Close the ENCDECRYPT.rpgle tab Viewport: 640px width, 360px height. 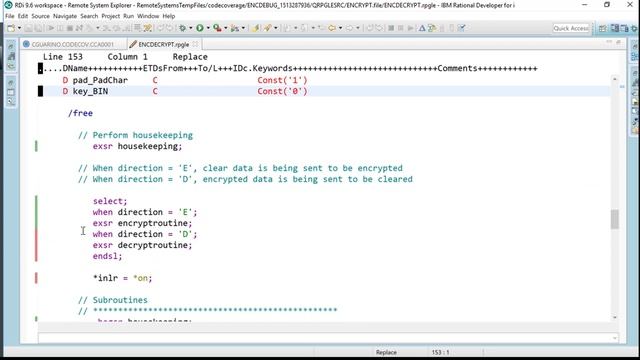(x=195, y=44)
